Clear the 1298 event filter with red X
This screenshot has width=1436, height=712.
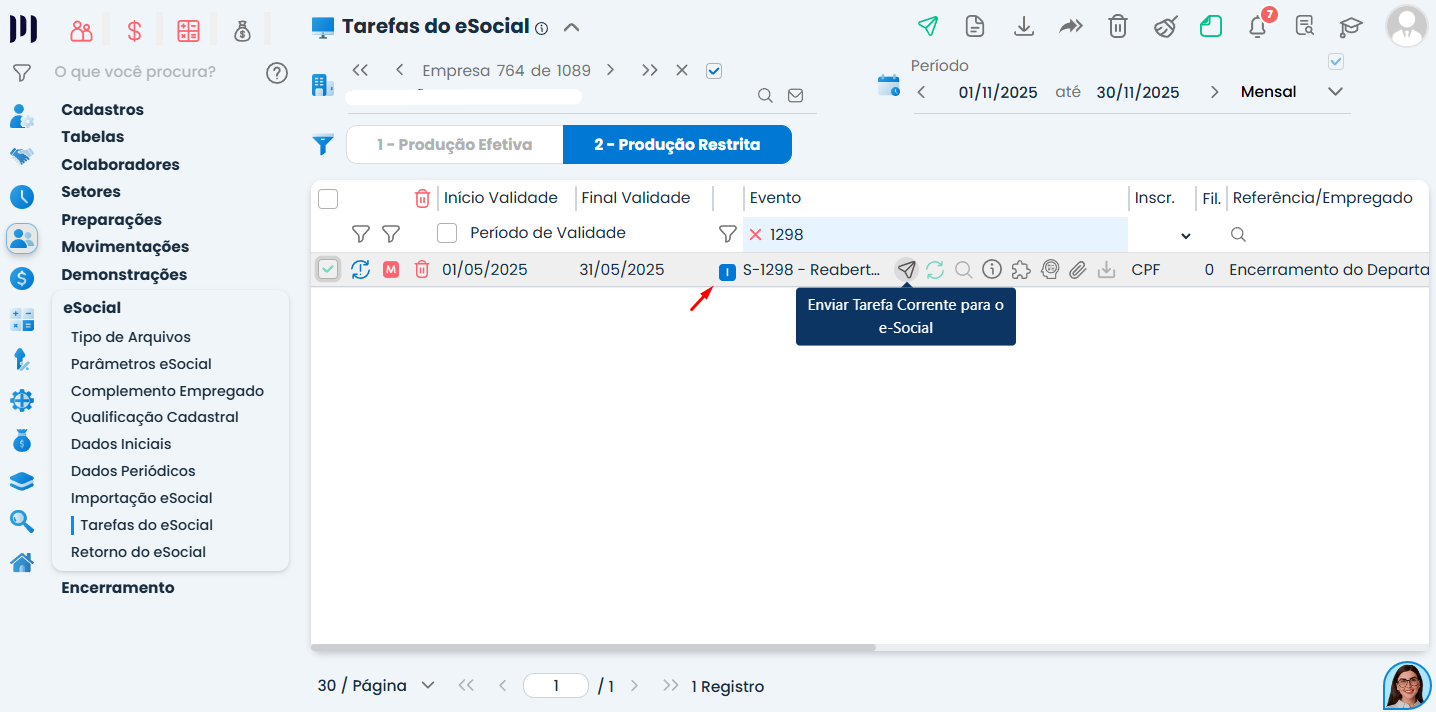click(x=755, y=234)
